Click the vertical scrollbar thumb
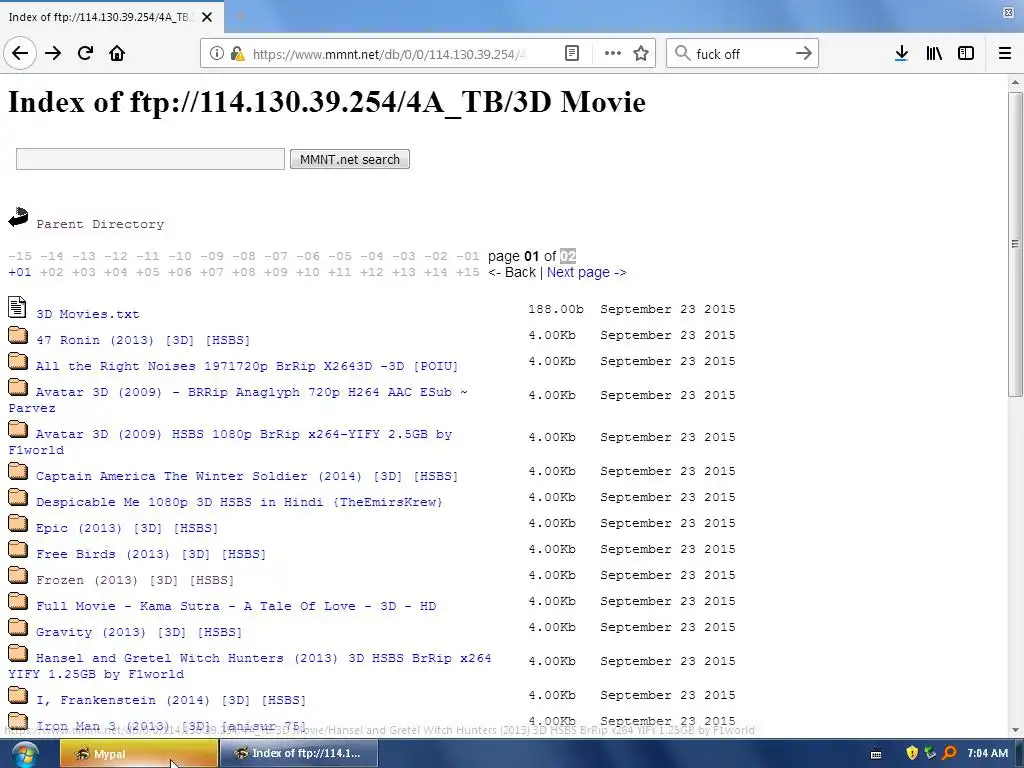This screenshot has width=1024, height=768. (x=1015, y=244)
